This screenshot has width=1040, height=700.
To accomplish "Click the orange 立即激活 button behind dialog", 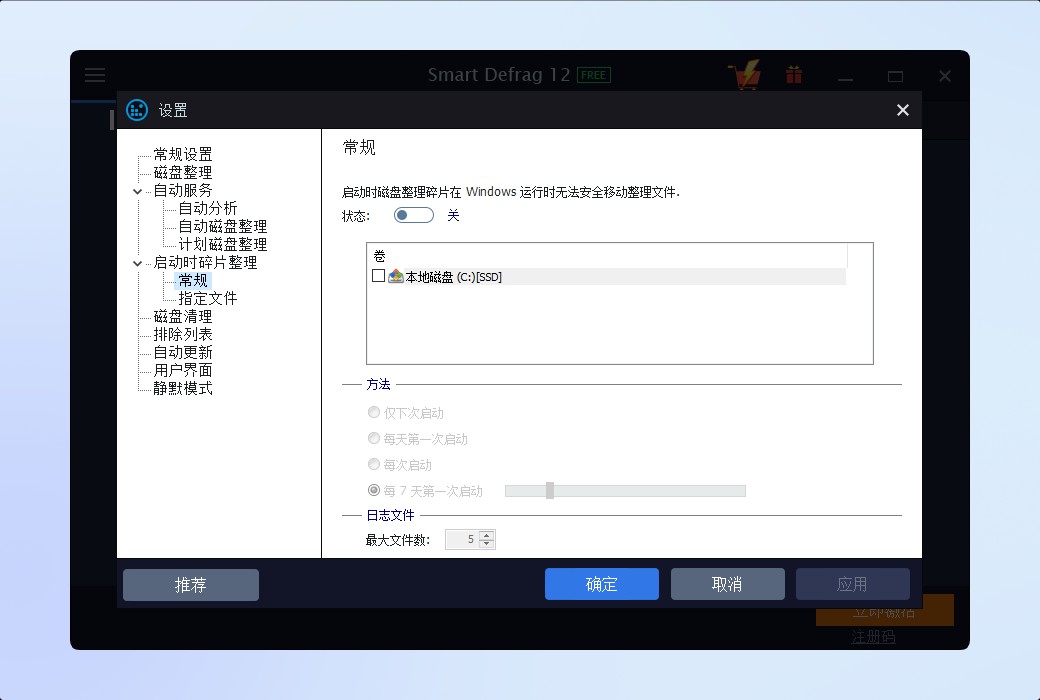I will tap(885, 612).
